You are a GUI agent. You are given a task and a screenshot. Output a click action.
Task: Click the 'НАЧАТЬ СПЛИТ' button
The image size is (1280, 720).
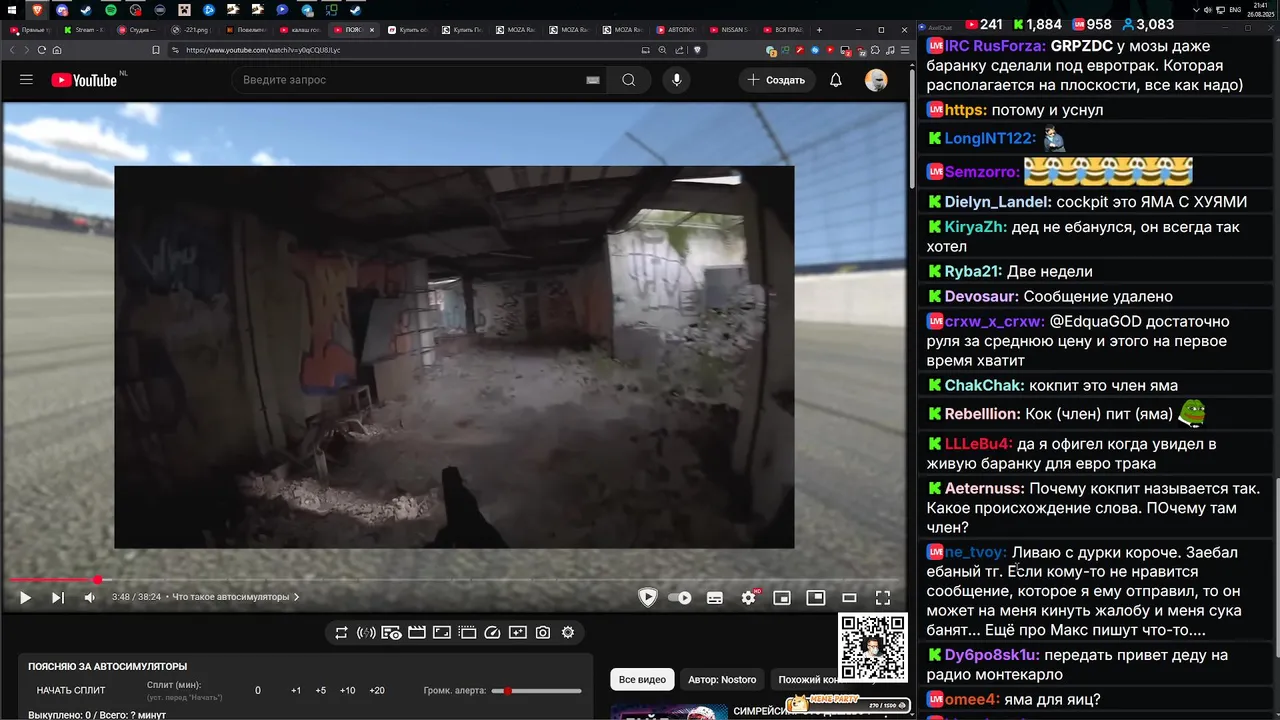click(x=71, y=690)
